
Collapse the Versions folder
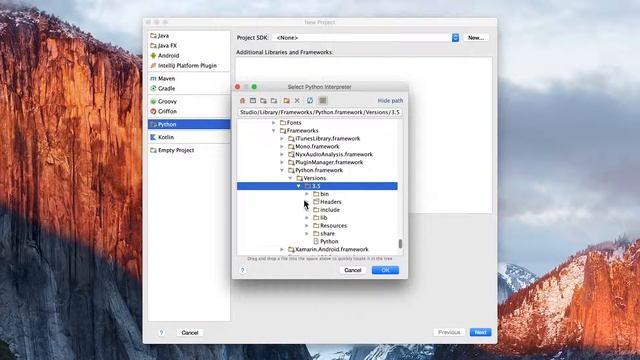[290, 178]
